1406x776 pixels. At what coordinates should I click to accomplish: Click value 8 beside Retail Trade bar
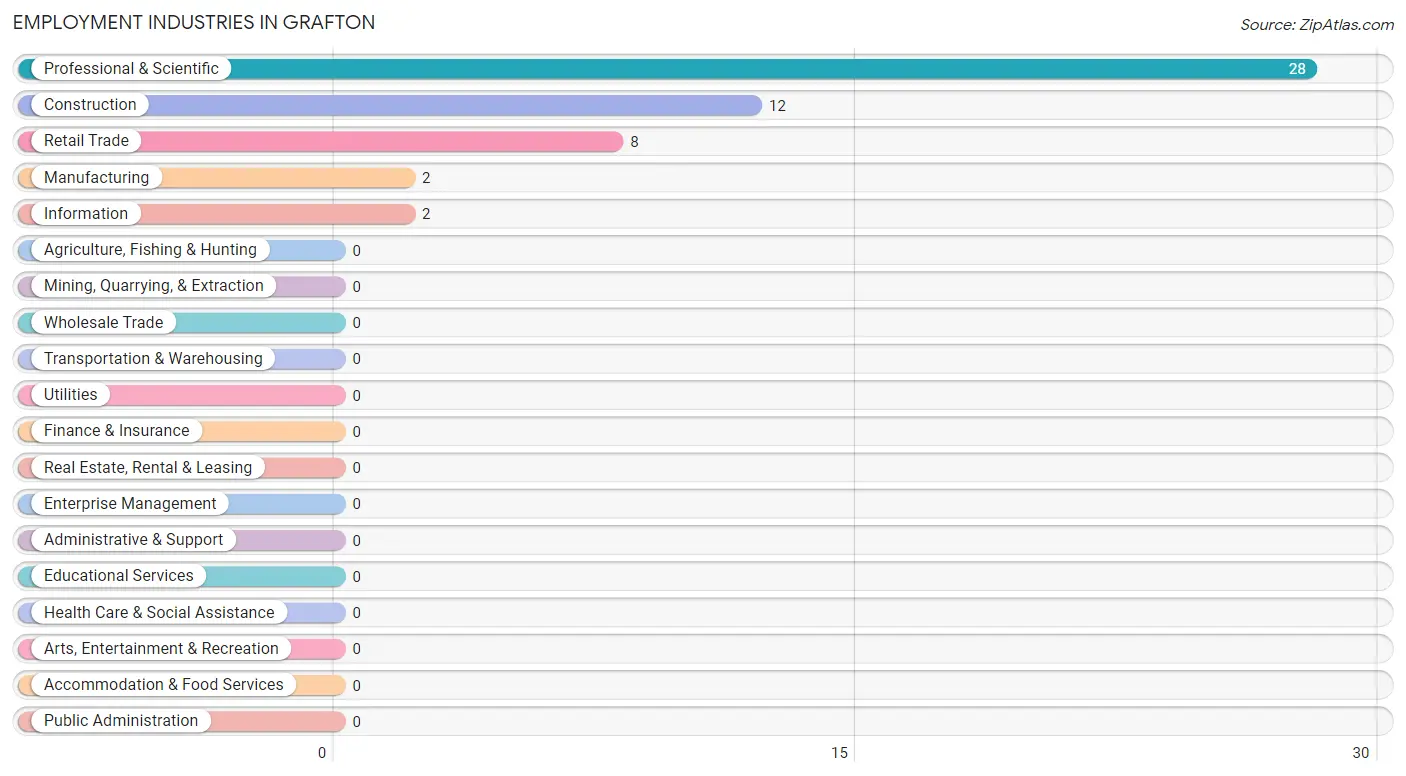634,142
